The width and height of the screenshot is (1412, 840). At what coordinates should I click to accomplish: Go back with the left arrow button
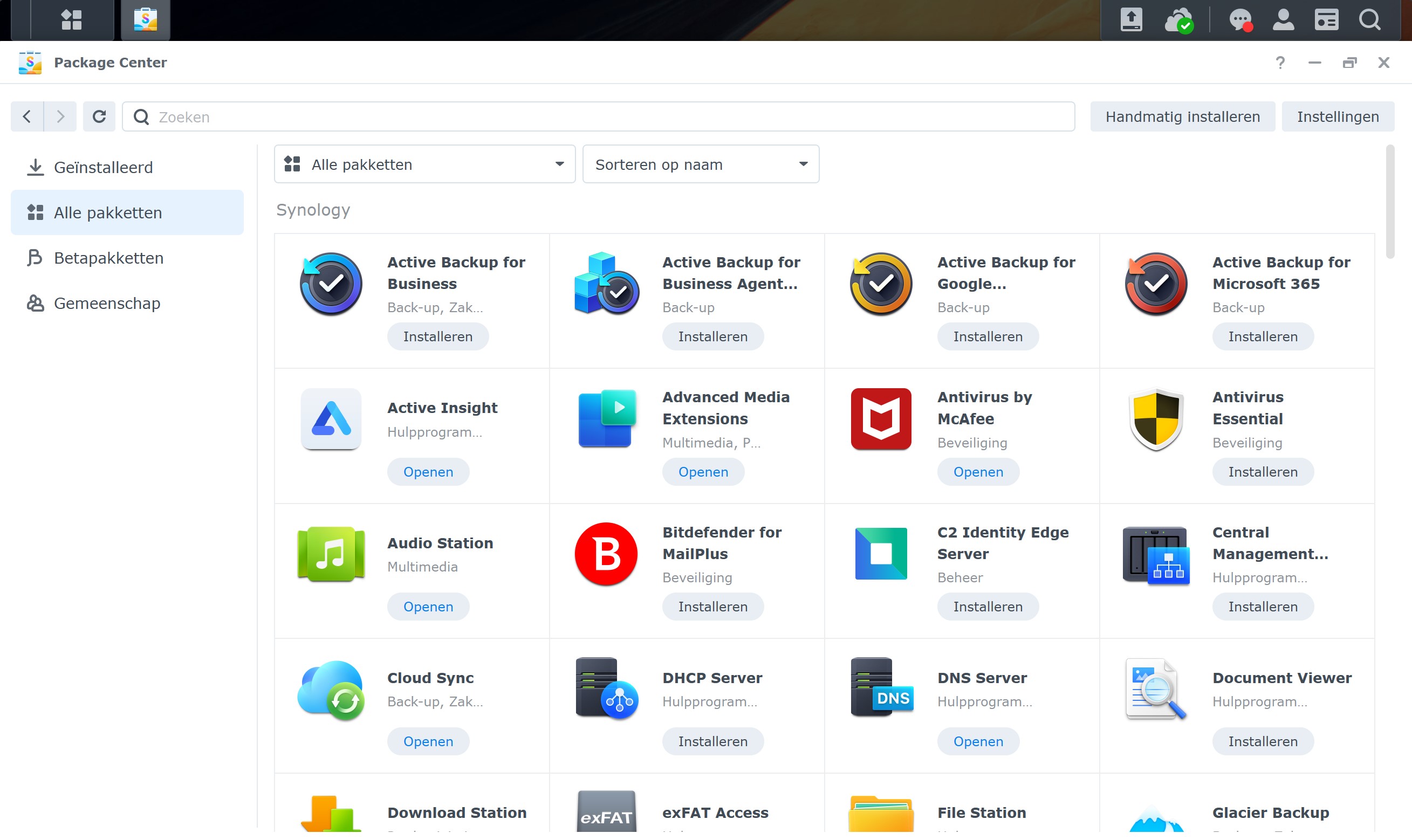pyautogui.click(x=26, y=116)
